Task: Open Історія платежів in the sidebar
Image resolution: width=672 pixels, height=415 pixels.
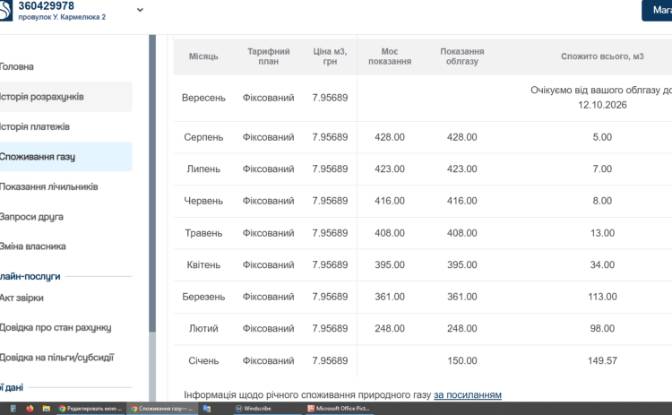Action: coord(35,127)
